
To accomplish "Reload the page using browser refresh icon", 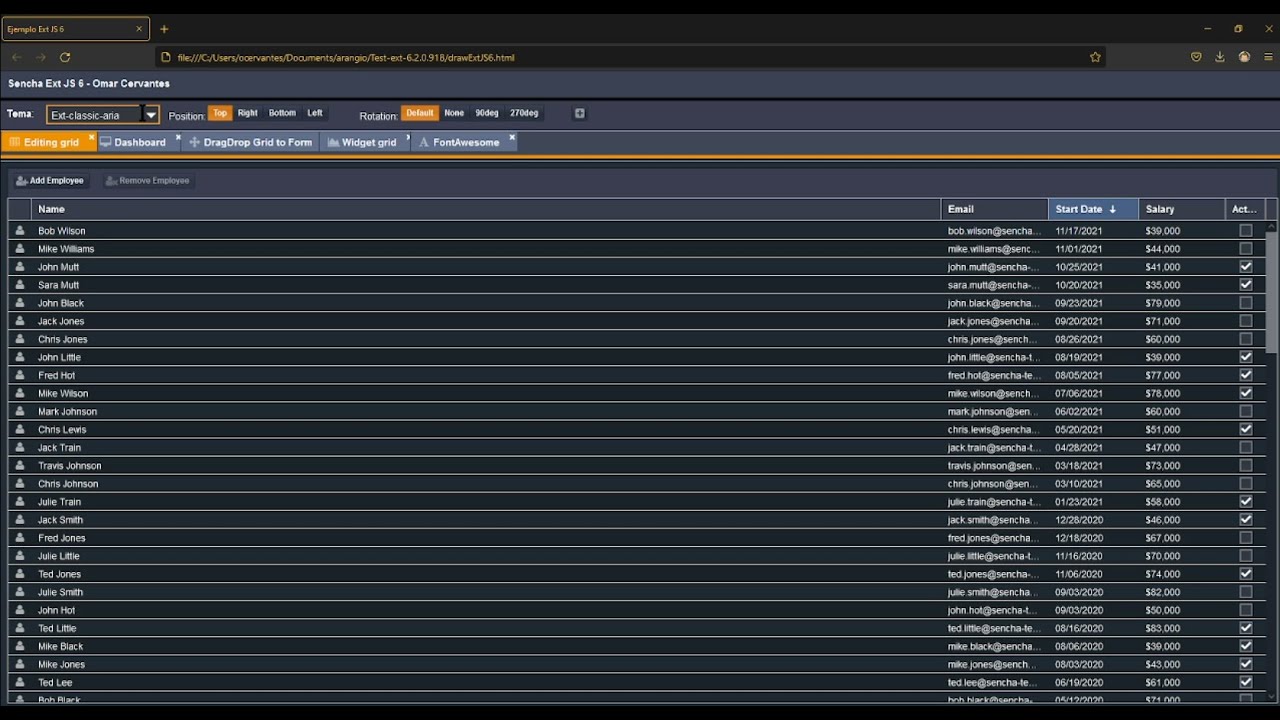I will (65, 57).
